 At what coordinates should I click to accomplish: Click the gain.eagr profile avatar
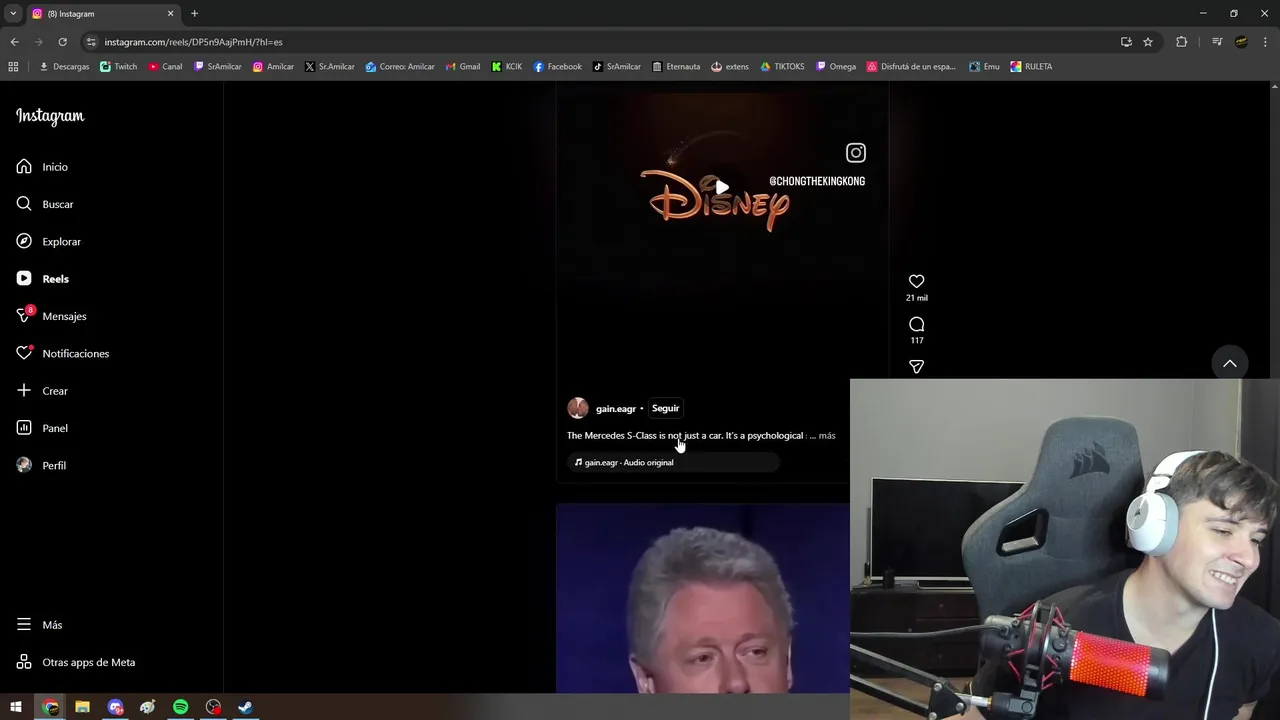[x=578, y=408]
